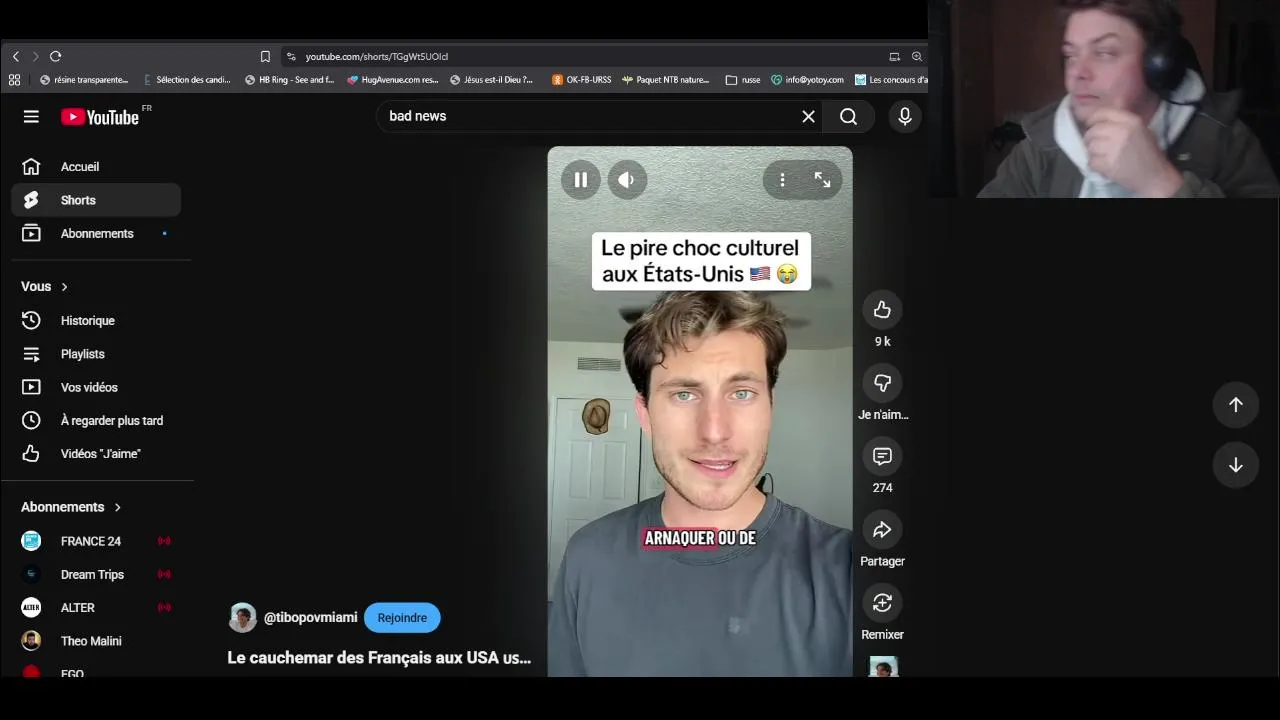Click the video area showing ARNAQUER OU DE

[700, 539]
